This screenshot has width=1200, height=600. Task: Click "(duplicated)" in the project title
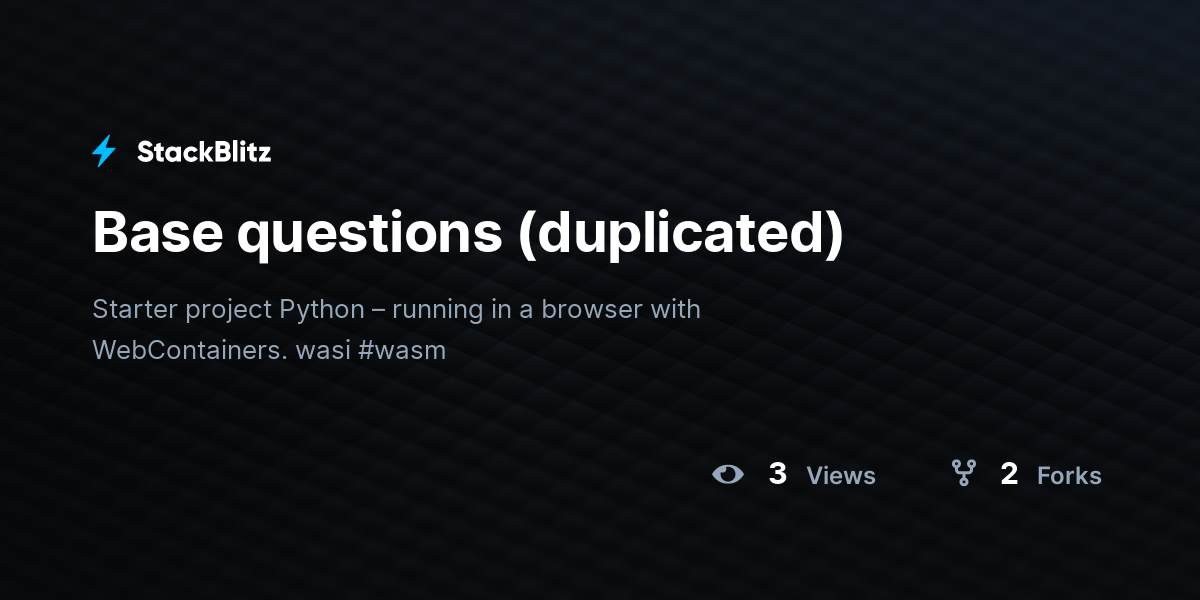[x=681, y=232]
